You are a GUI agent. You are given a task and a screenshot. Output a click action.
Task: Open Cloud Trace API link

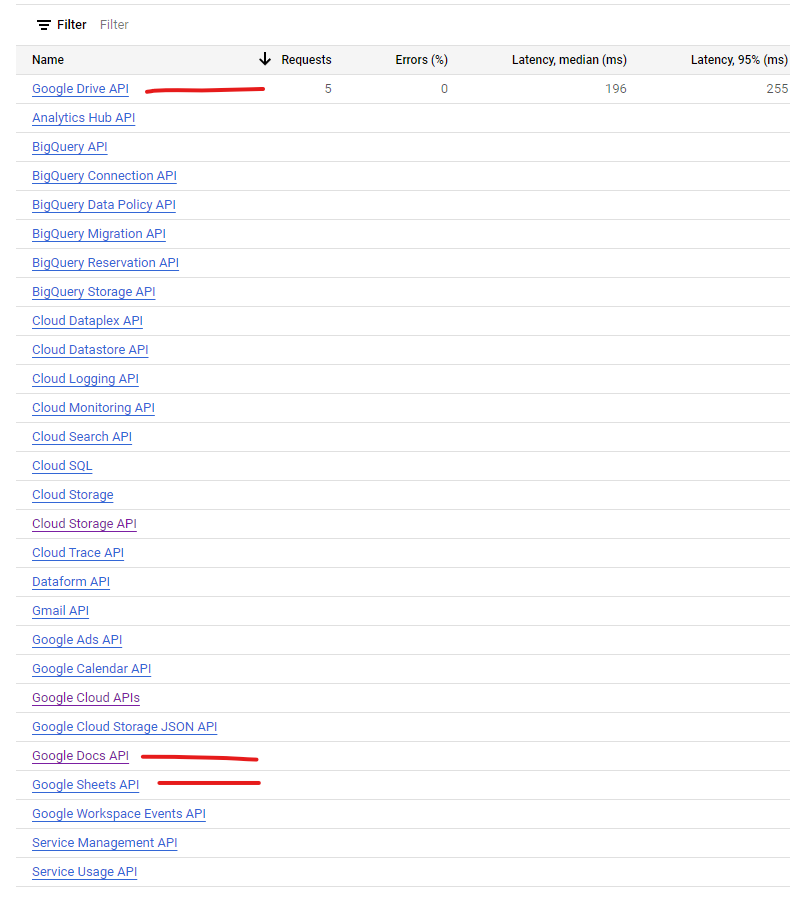(x=78, y=553)
